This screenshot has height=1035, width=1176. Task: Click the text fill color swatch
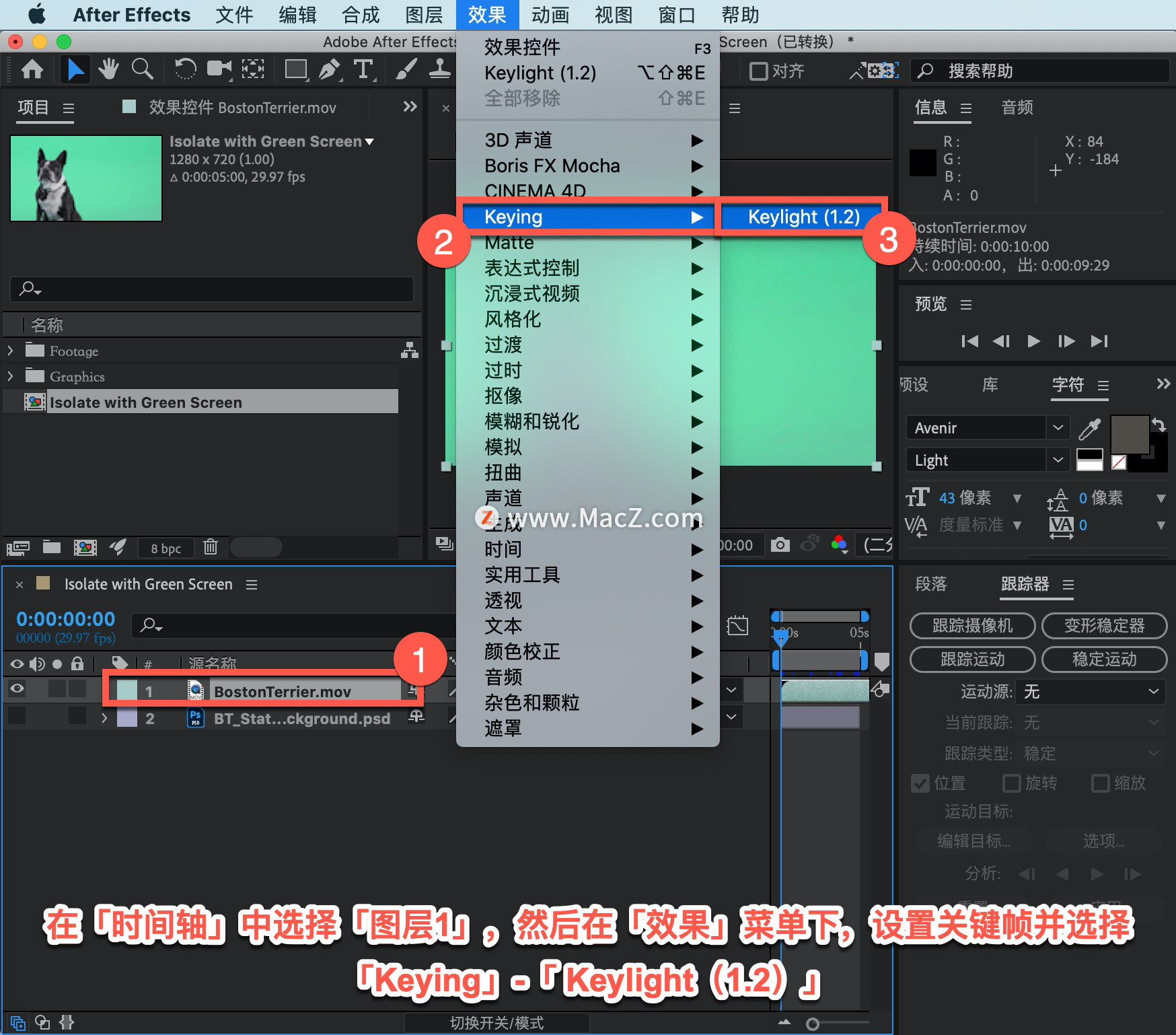[1129, 434]
